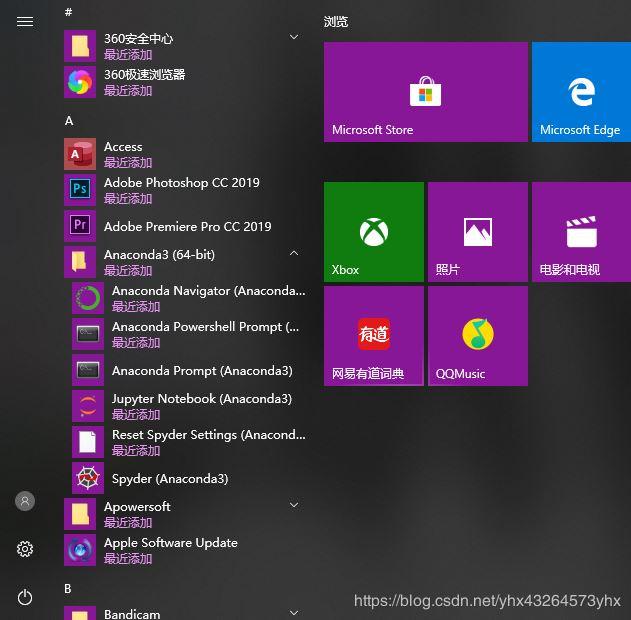Launch 360极速浏览器 from its colorful icon

[x=80, y=82]
